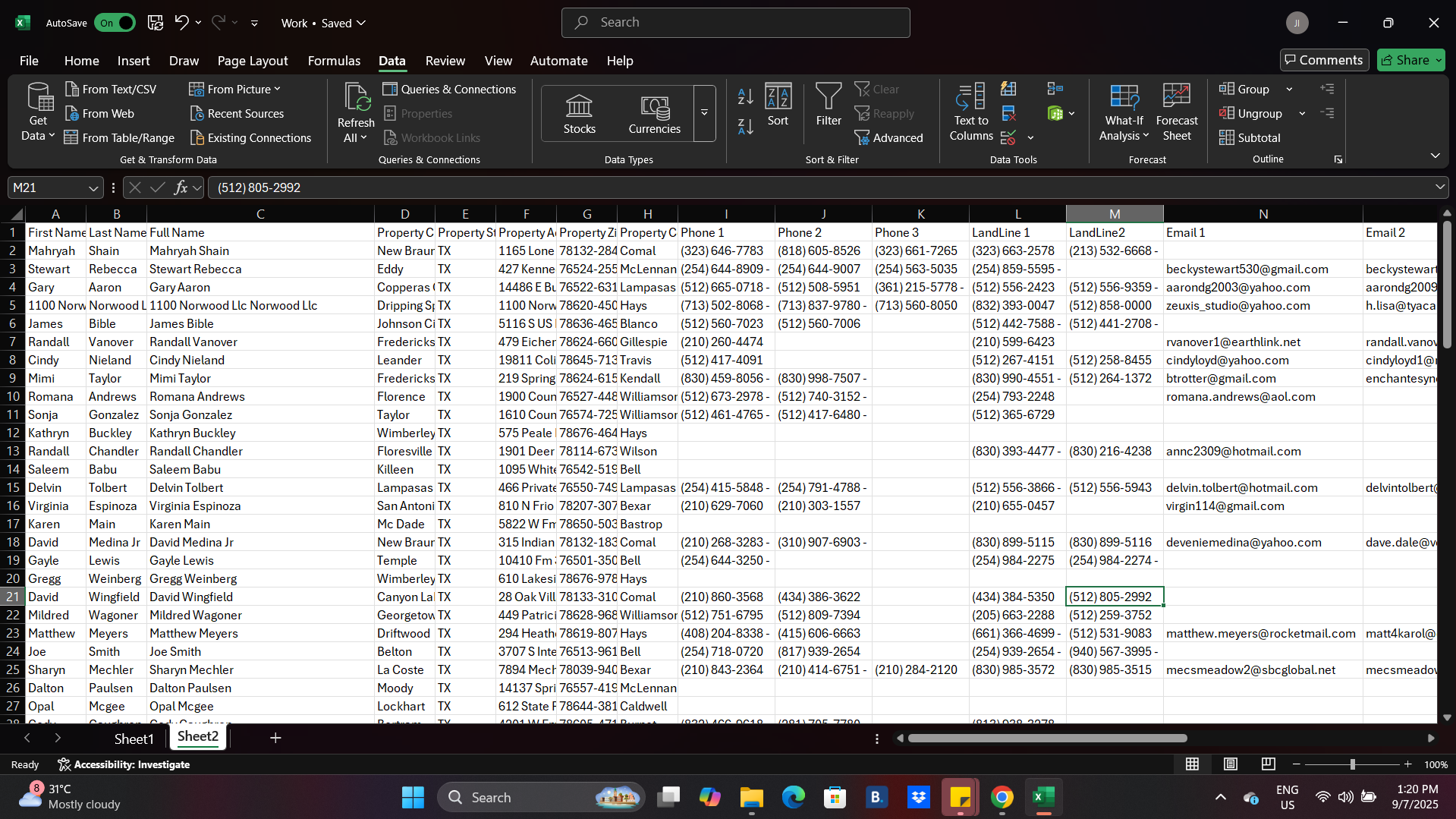Create a Forecast Sheet
Image resolution: width=1456 pixels, height=819 pixels.
point(1177,112)
